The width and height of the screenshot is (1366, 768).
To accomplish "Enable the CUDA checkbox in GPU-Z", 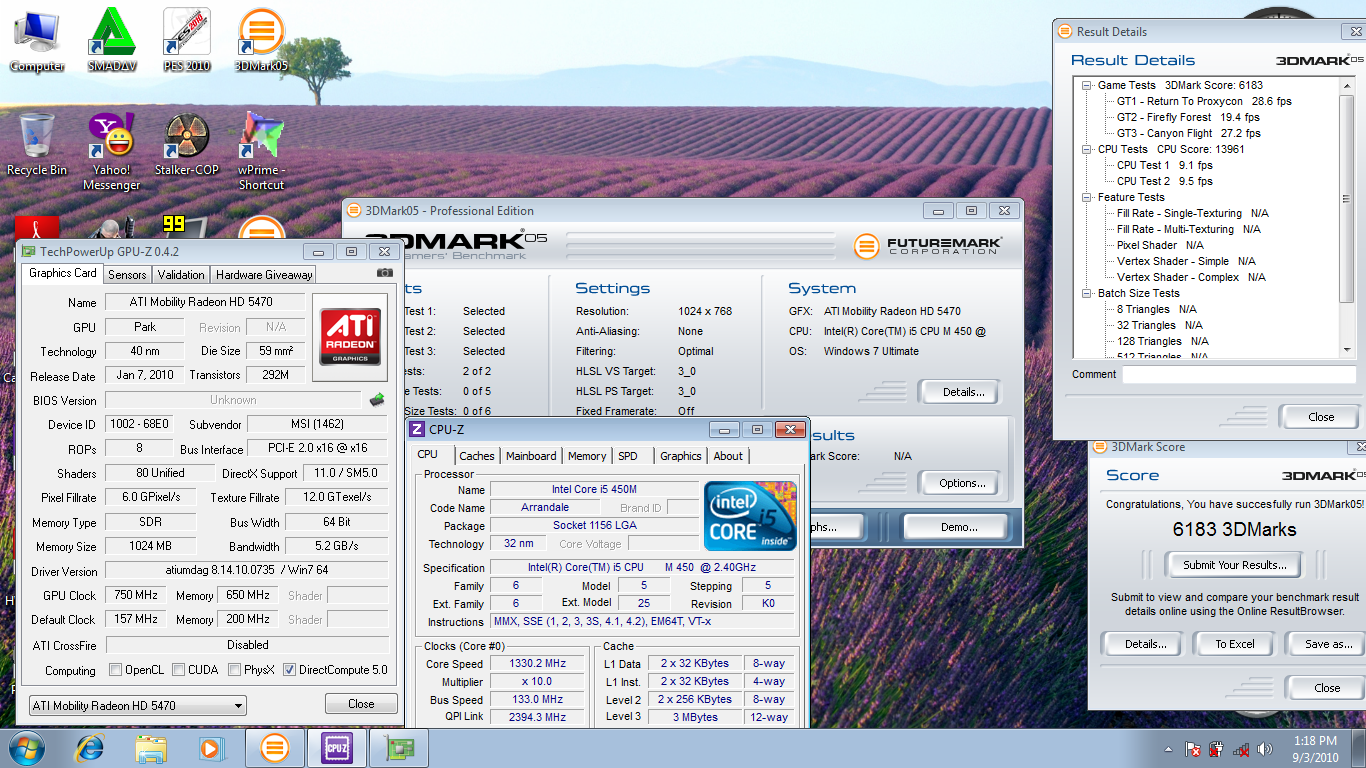I will (x=178, y=670).
